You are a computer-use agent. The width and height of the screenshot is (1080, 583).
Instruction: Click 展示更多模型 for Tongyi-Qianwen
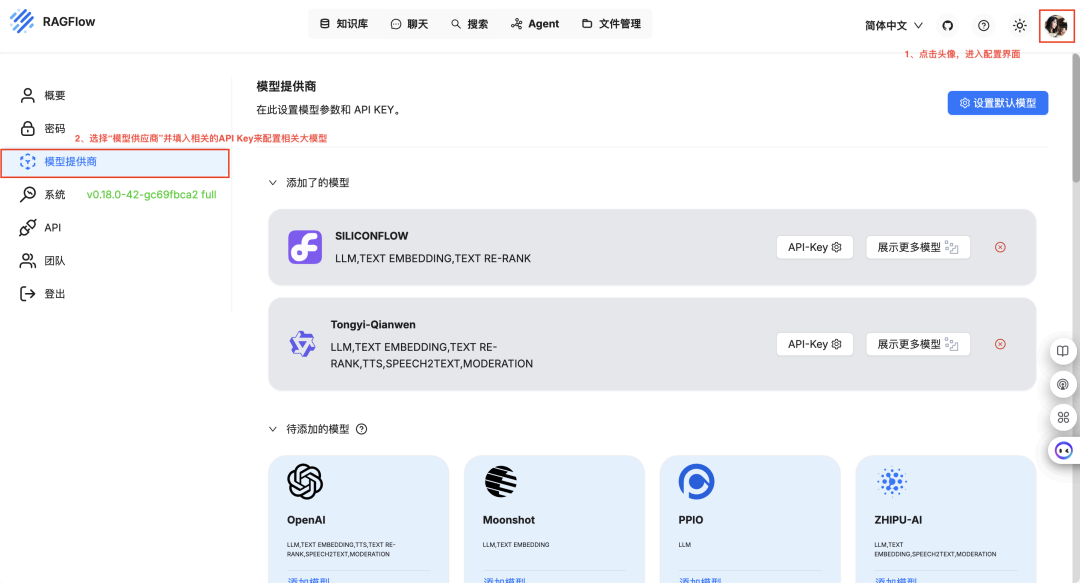point(918,344)
